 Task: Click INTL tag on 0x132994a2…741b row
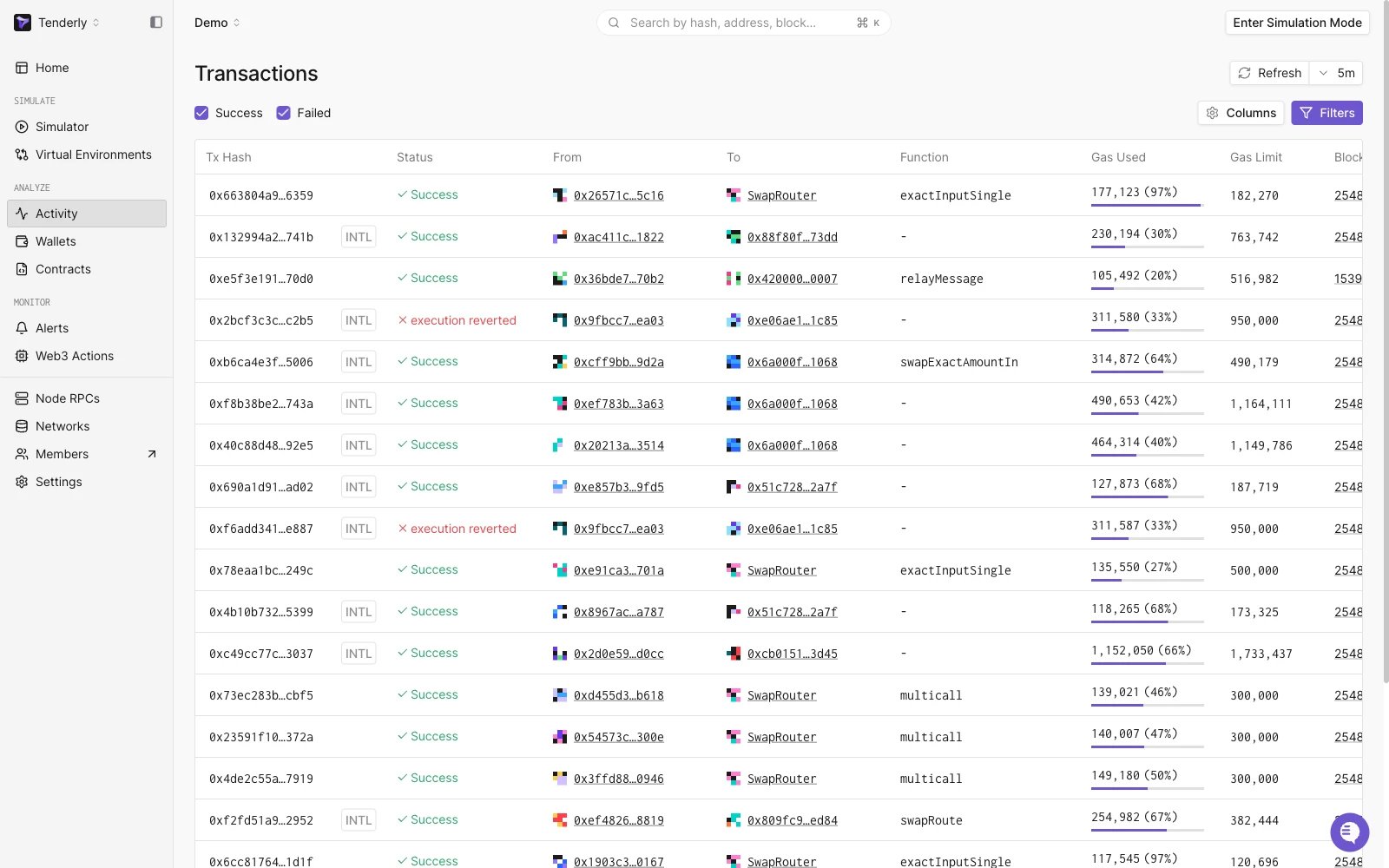coord(359,237)
